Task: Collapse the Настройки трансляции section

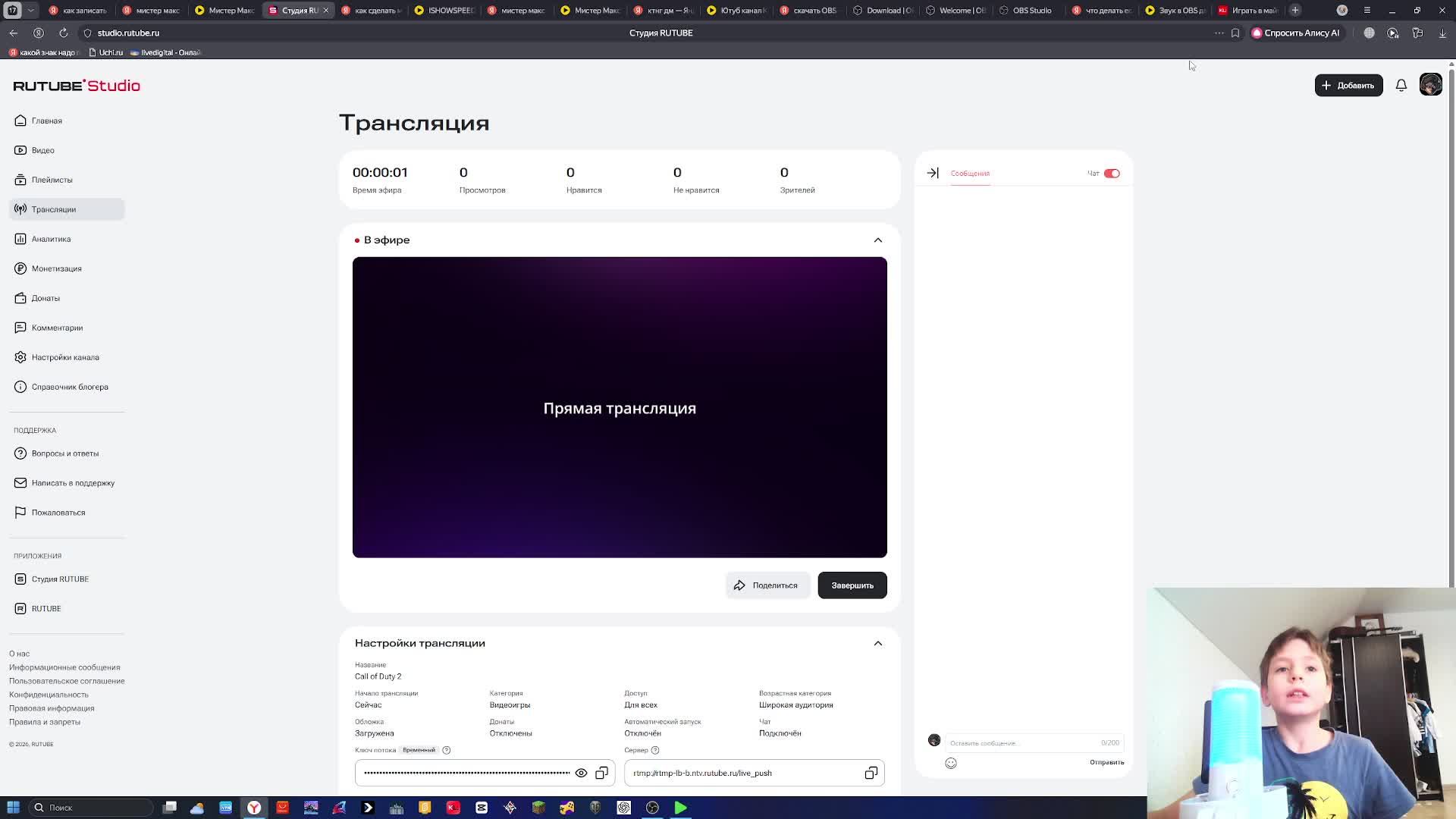Action: (877, 643)
